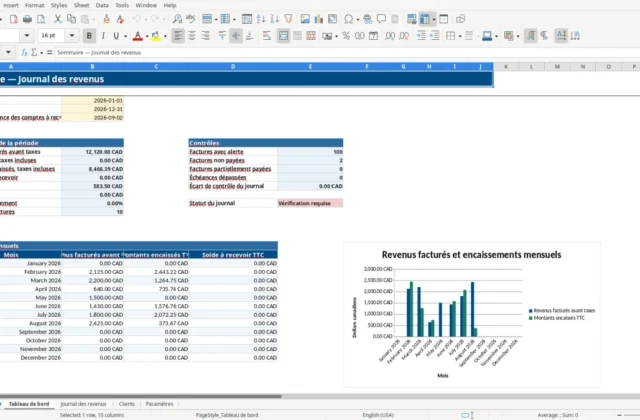
Task: Select column M header
Action: point(557,67)
